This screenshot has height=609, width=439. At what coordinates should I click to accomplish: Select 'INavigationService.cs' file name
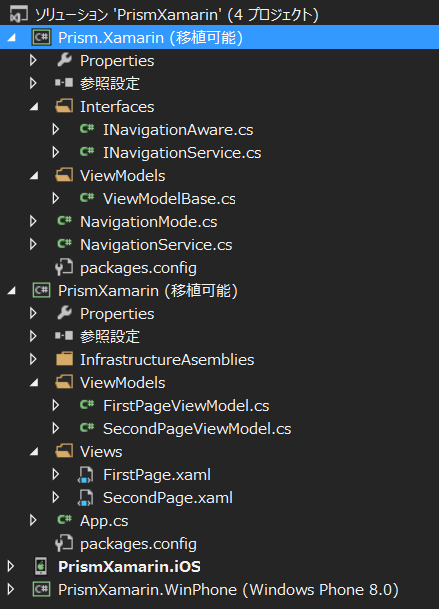click(x=182, y=153)
